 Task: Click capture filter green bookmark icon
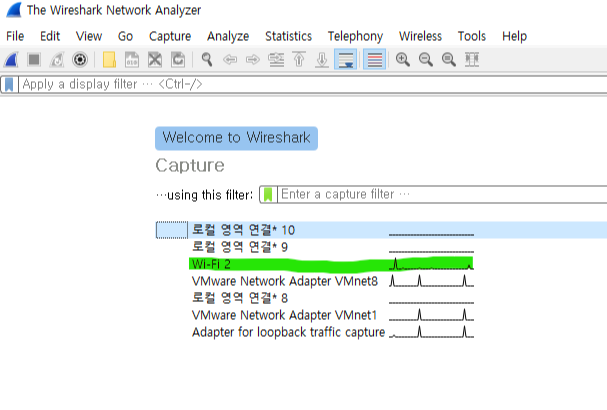[268, 194]
